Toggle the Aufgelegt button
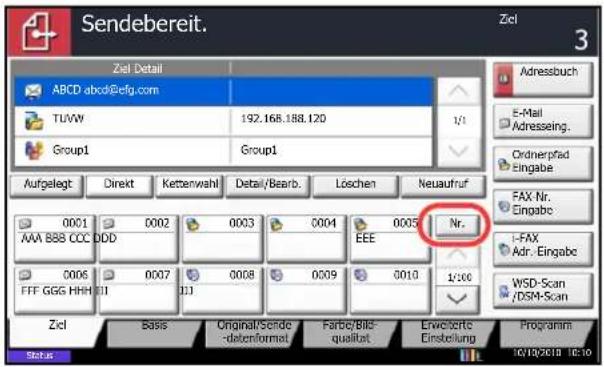Image resolution: width=604 pixels, height=367 pixels. pyautogui.click(x=47, y=186)
